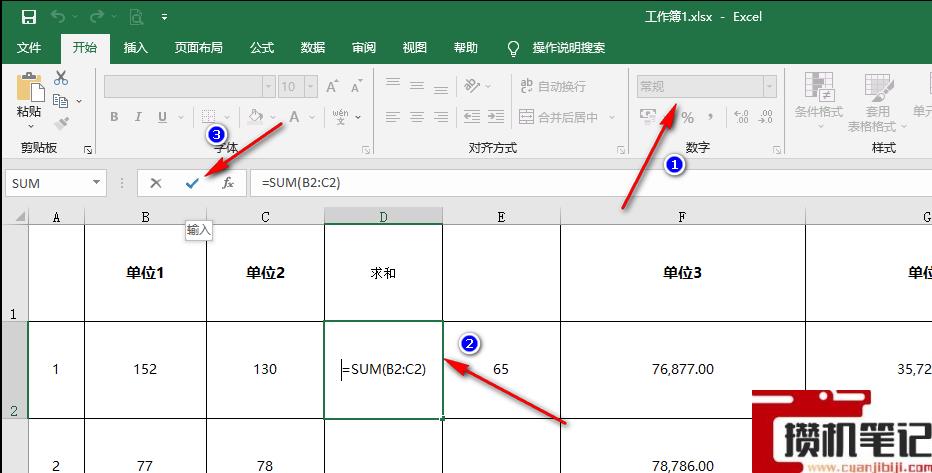The width and height of the screenshot is (932, 473).
Task: Click the cell showing 76,877.00
Action: pyautogui.click(x=682, y=370)
